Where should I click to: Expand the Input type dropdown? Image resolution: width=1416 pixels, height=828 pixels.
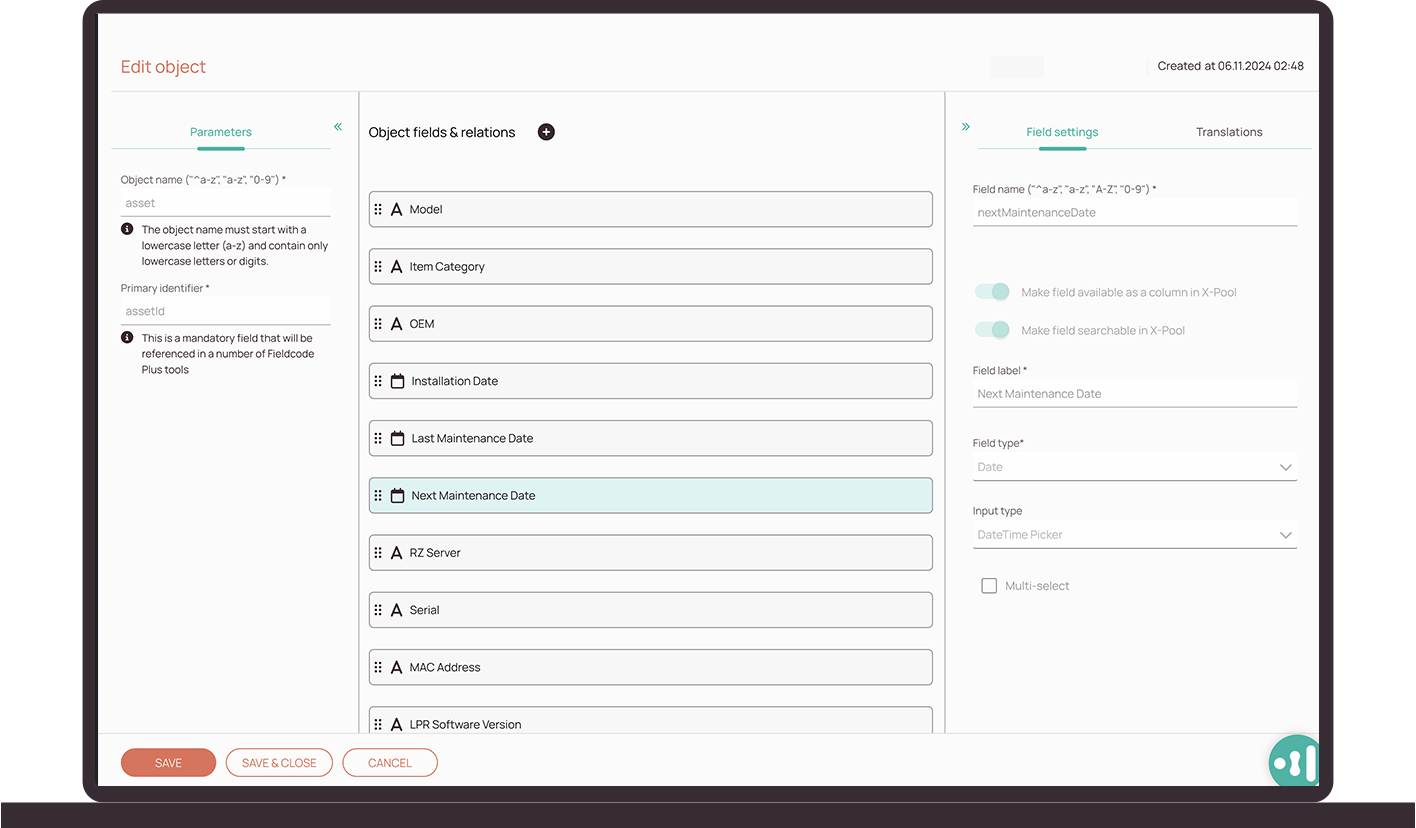(1134, 535)
